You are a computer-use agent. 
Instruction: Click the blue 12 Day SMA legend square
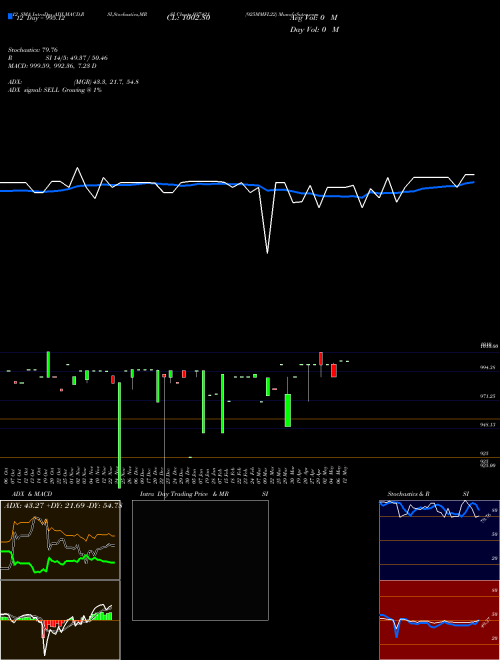click(x=11, y=17)
